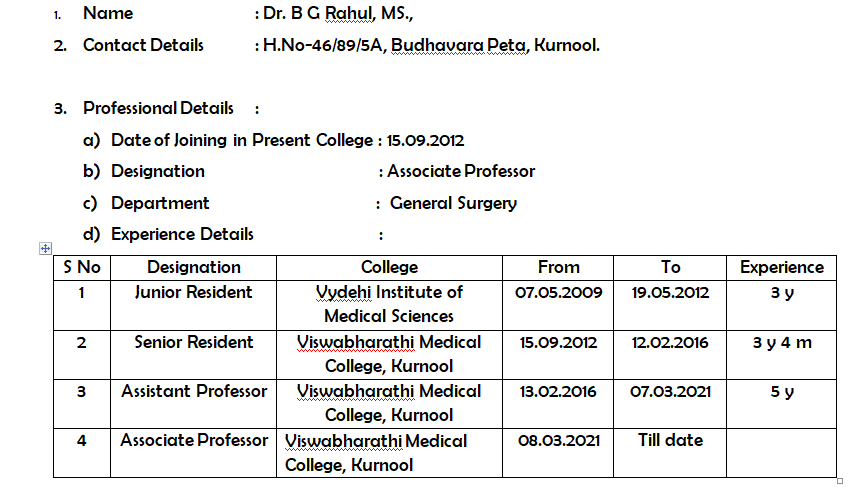This screenshot has height=502, width=860.
Task: Click the misspelled word Rahul in Name
Action: [348, 13]
